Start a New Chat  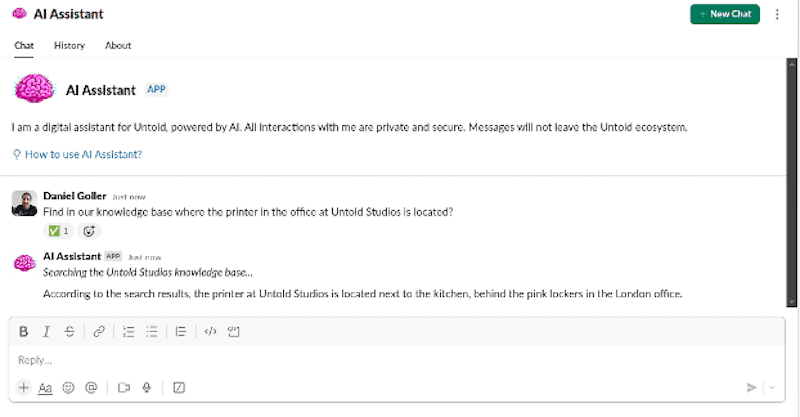click(x=724, y=14)
